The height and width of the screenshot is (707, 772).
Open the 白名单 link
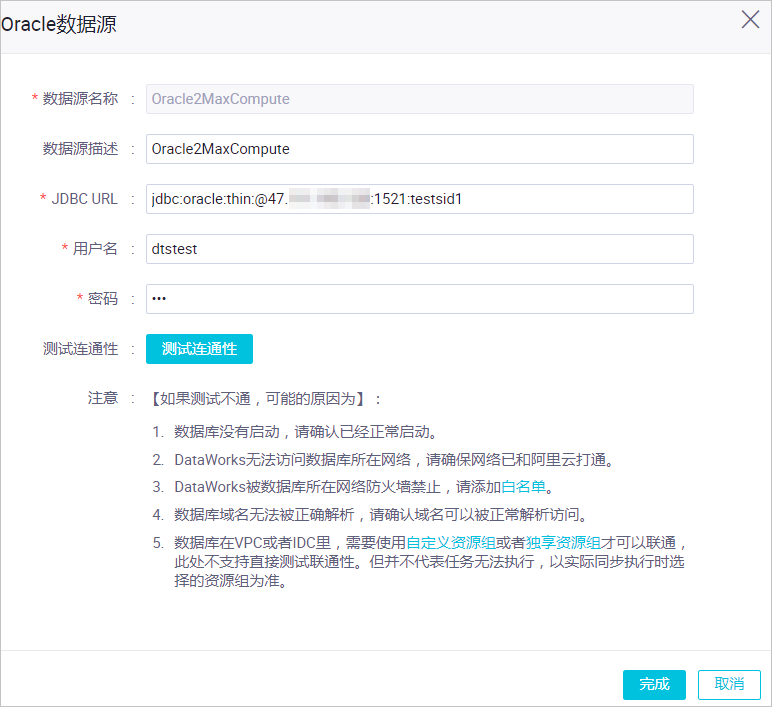[x=523, y=487]
